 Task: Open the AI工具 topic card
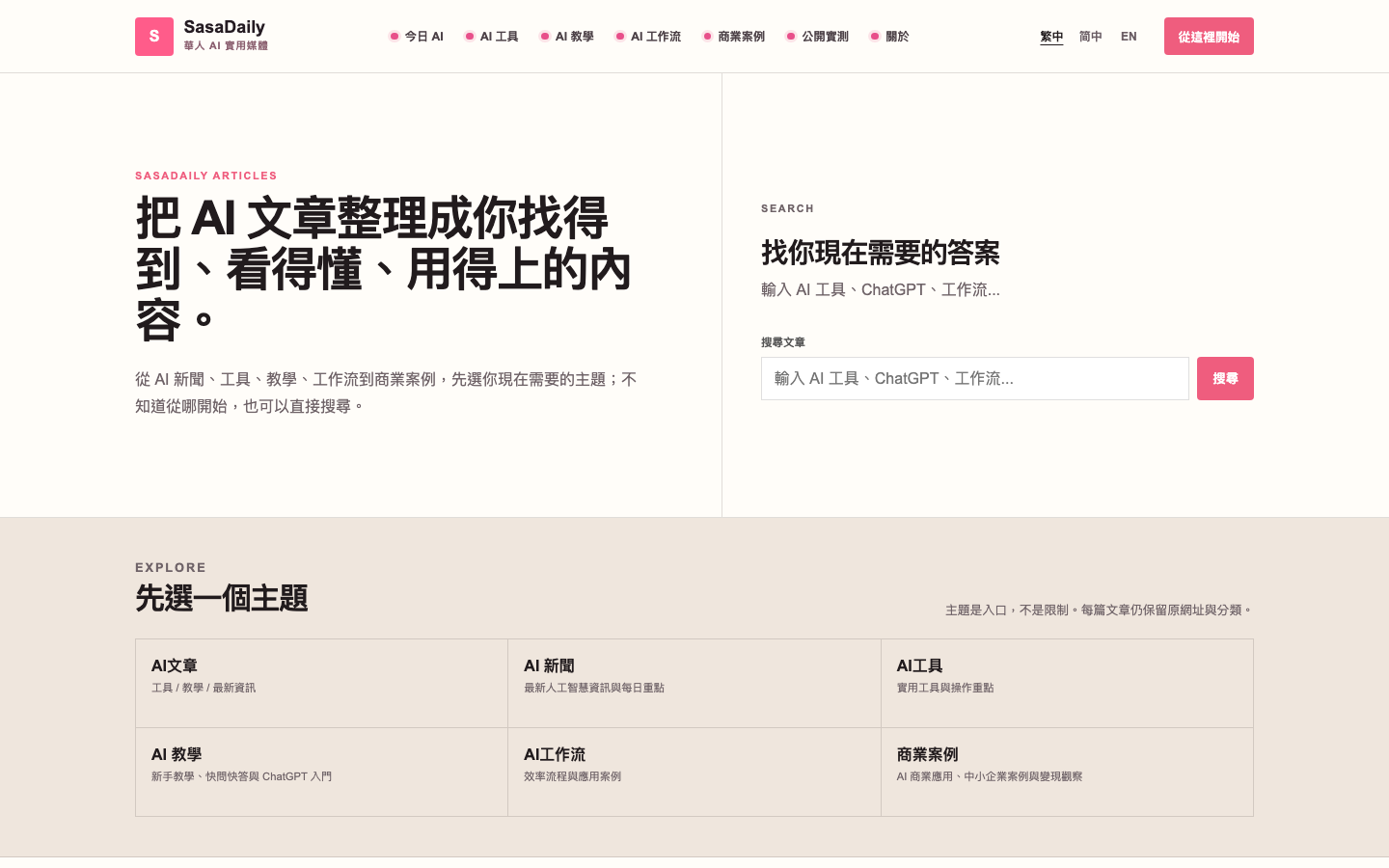pos(1067,683)
